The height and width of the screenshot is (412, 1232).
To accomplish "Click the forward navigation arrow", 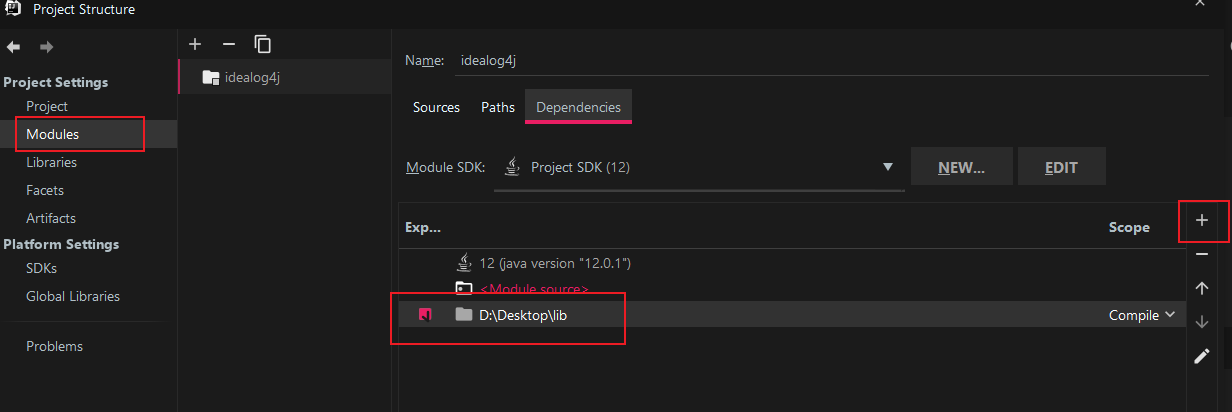I will (x=46, y=46).
